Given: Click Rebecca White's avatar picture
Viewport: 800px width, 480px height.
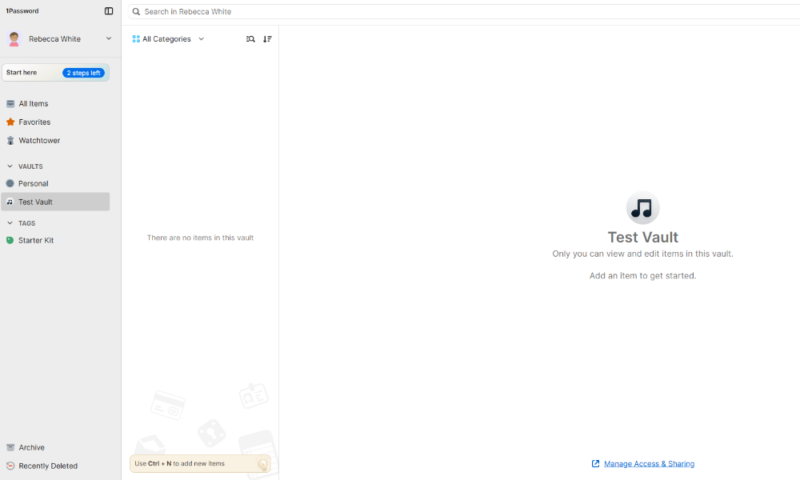Looking at the screenshot, I should [x=14, y=39].
